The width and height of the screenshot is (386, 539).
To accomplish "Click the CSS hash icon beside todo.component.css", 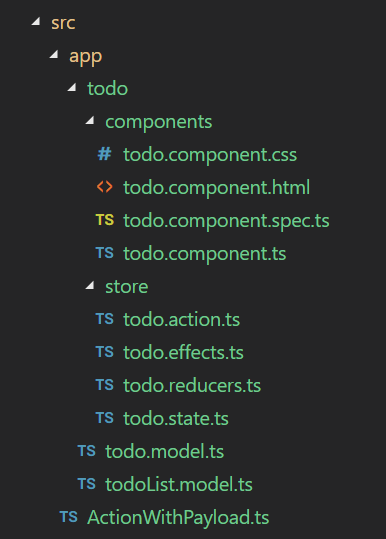I will pyautogui.click(x=104, y=154).
